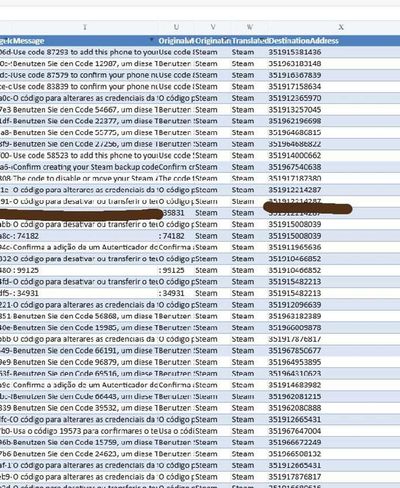Screen dimensions: 400x488
Task: Select column U header
Action: (x=177, y=27)
